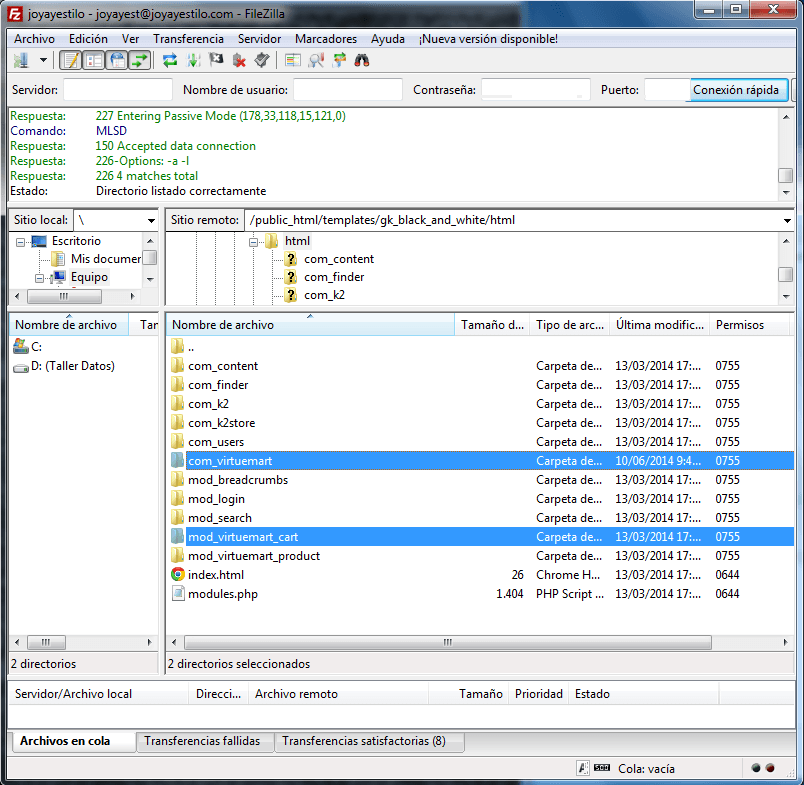The height and width of the screenshot is (785, 804).
Task: Reconnect to the last server
Action: (262, 61)
